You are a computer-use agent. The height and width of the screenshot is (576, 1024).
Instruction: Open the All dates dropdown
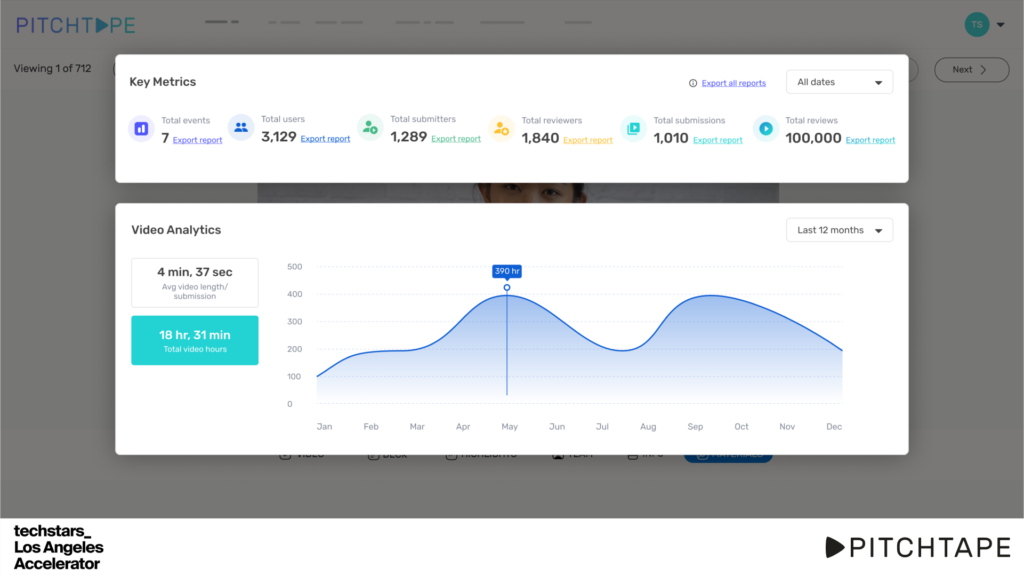pyautogui.click(x=838, y=82)
